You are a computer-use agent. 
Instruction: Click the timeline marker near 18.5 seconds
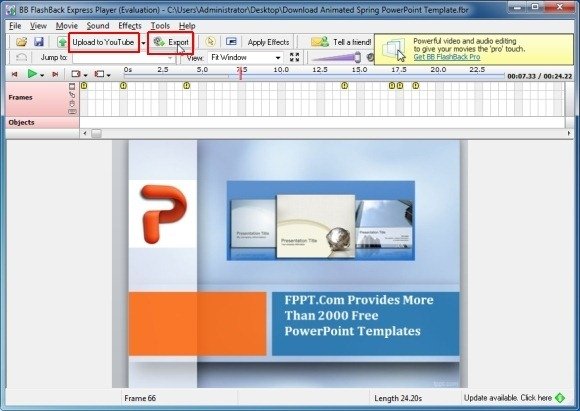click(415, 86)
